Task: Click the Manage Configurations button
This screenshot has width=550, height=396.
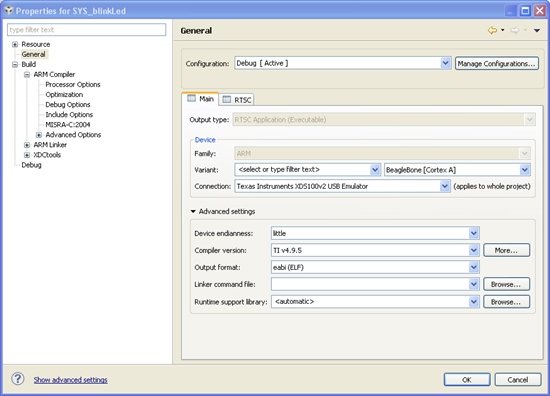Action: (x=496, y=63)
